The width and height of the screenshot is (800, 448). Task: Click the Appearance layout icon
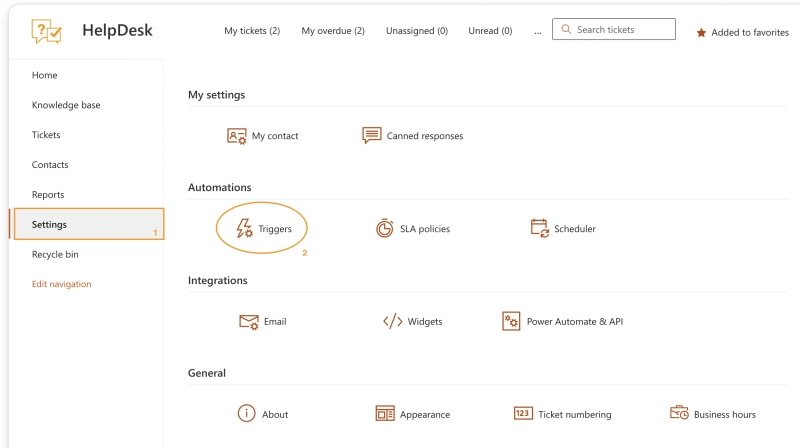(385, 414)
